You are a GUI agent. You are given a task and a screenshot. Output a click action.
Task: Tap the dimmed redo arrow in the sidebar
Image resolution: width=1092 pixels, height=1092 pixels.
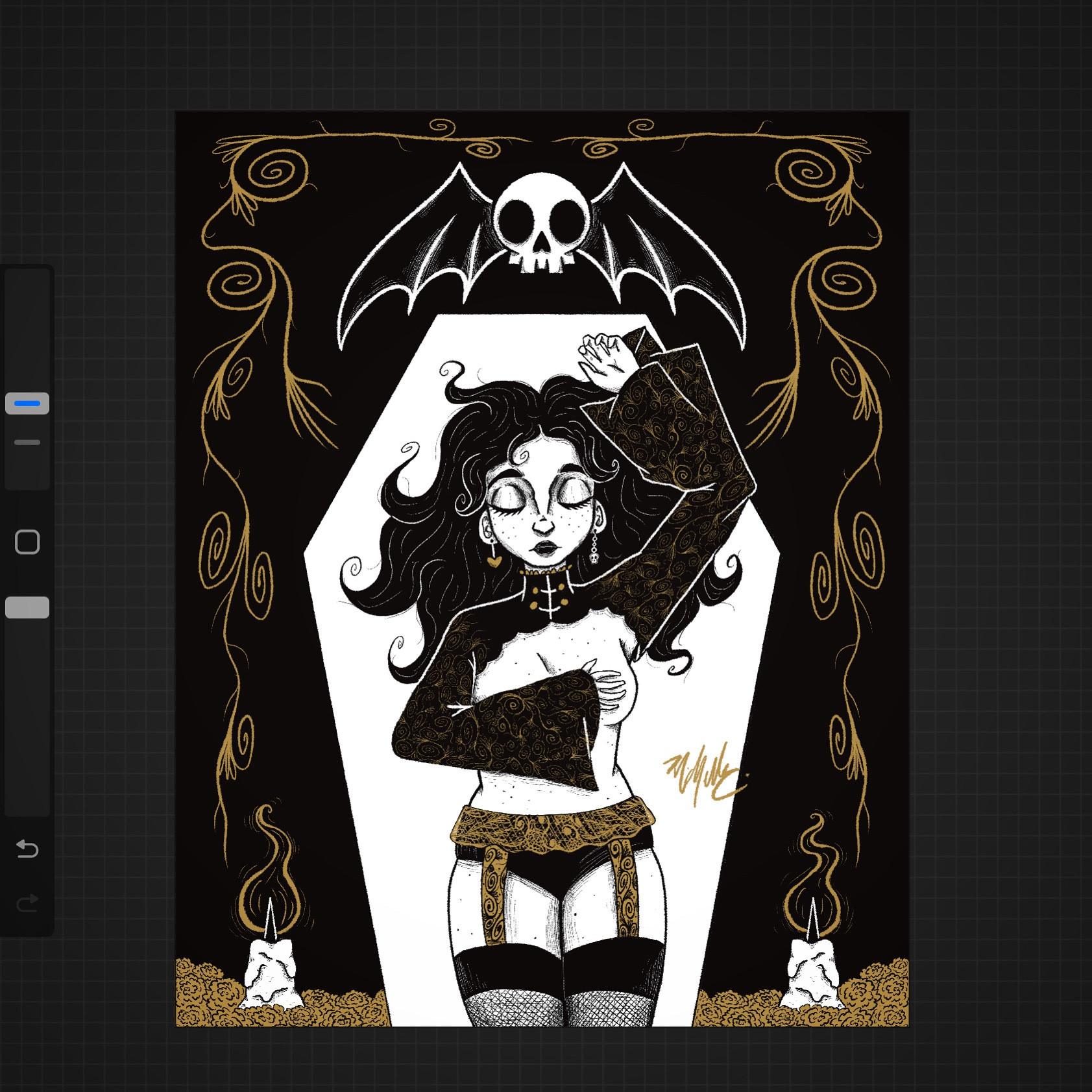[x=27, y=903]
